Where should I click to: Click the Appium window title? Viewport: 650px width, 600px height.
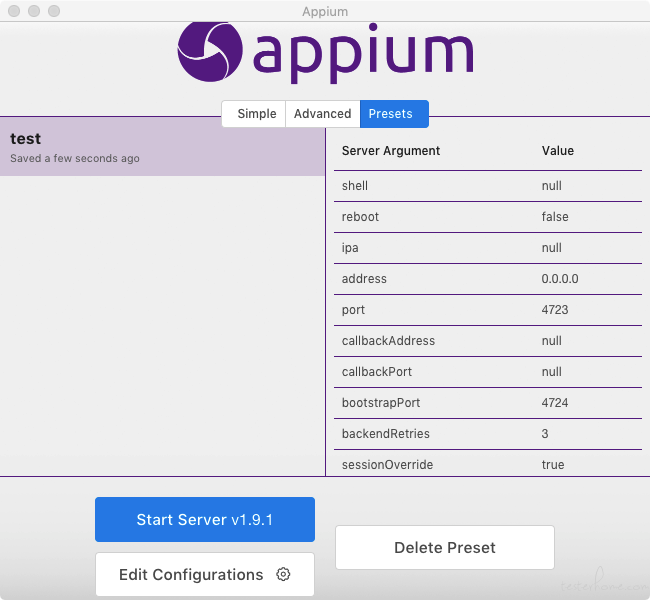click(x=325, y=12)
